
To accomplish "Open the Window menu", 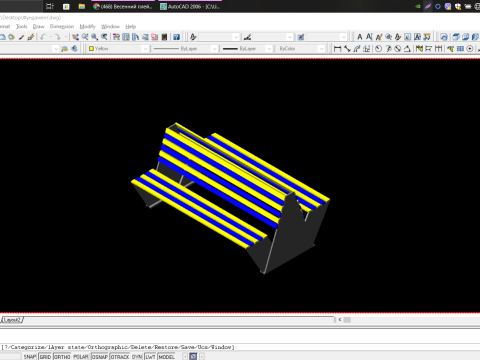I will [110, 26].
